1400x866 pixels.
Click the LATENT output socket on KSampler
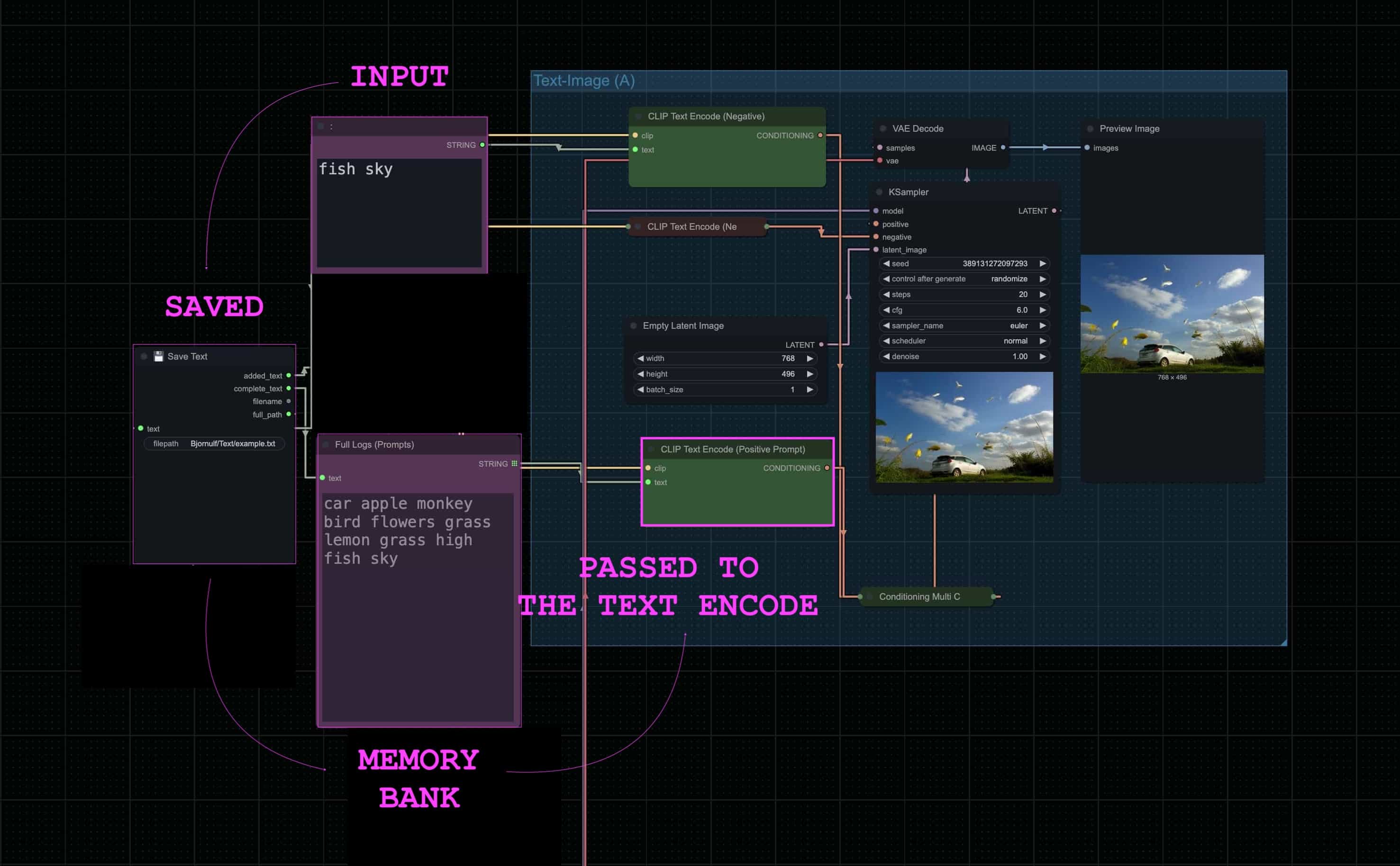pos(1054,211)
